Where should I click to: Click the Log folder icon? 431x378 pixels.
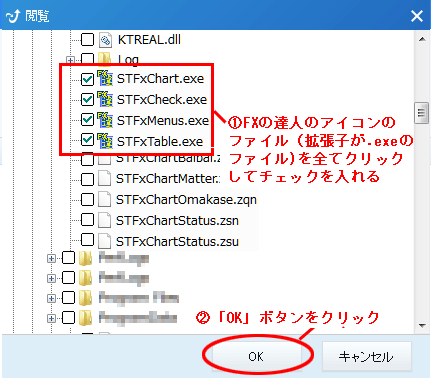[x=105, y=59]
